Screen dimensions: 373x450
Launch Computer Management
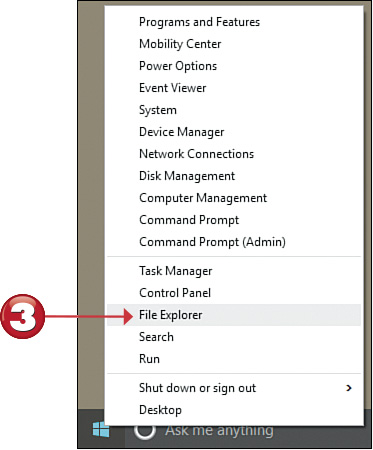233,198
